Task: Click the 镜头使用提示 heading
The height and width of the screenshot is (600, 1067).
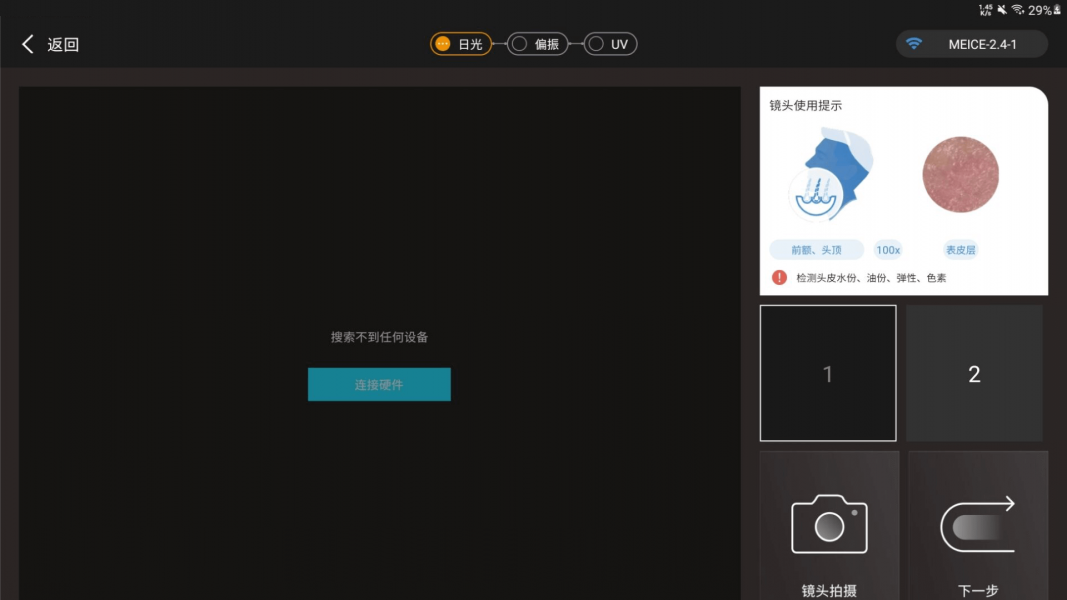Action: [806, 105]
